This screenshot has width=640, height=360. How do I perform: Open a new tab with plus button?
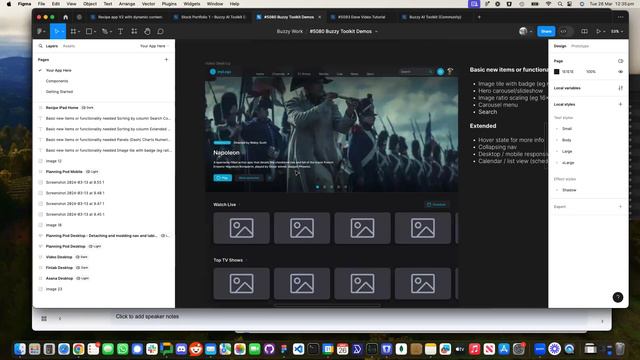479,17
